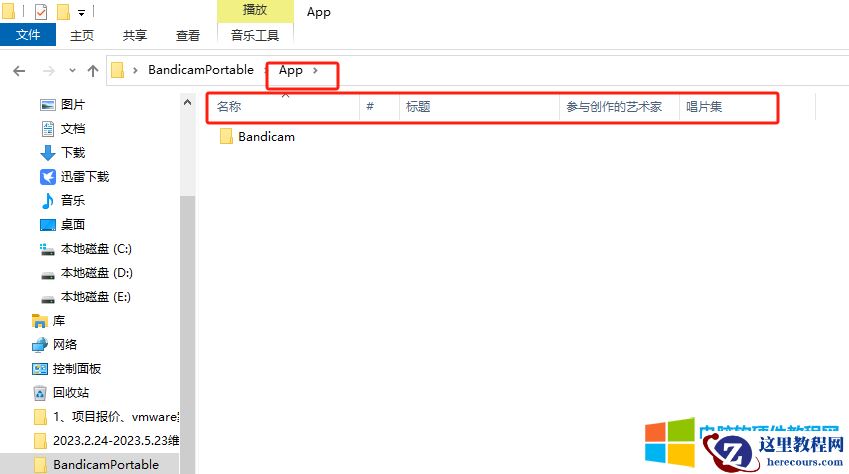Click the 网络 network icon
Image resolution: width=849 pixels, height=474 pixels.
point(40,345)
